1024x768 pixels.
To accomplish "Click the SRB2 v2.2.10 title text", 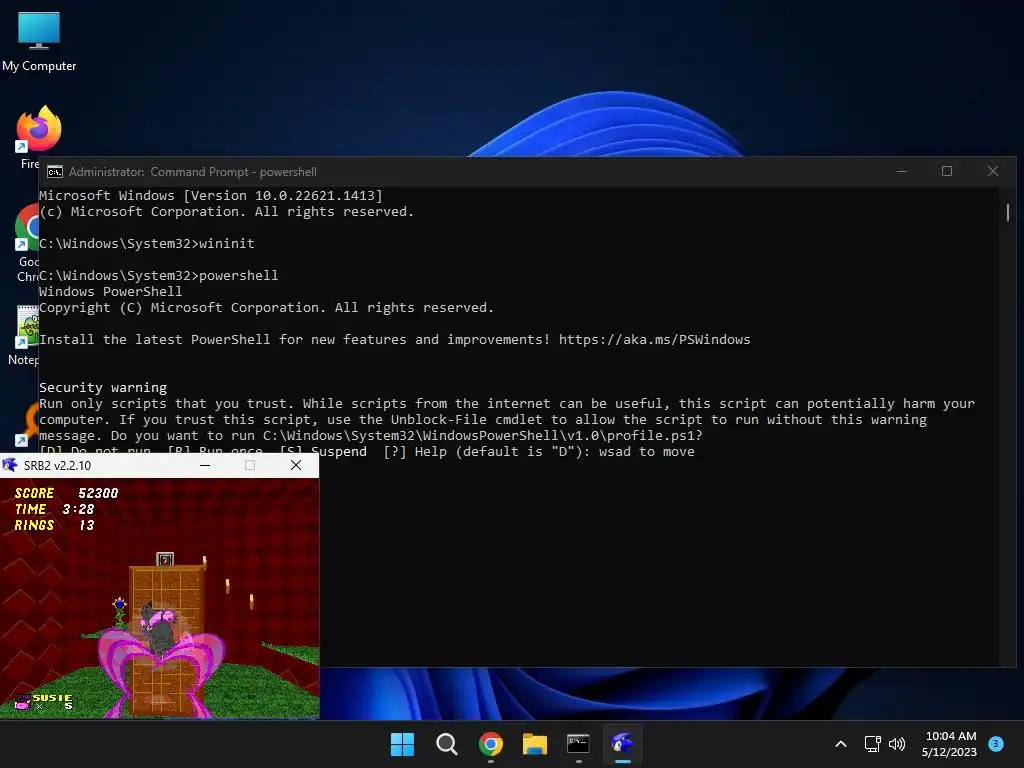I will [57, 466].
